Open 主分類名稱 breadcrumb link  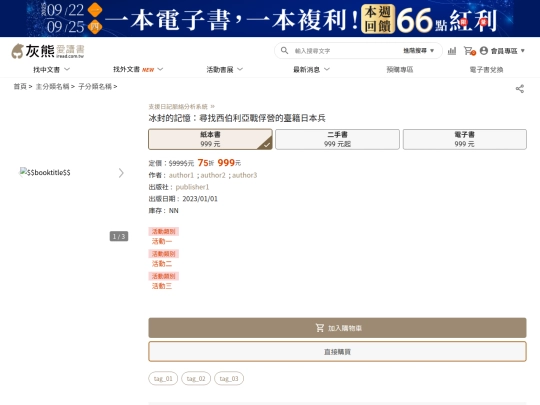(52, 86)
